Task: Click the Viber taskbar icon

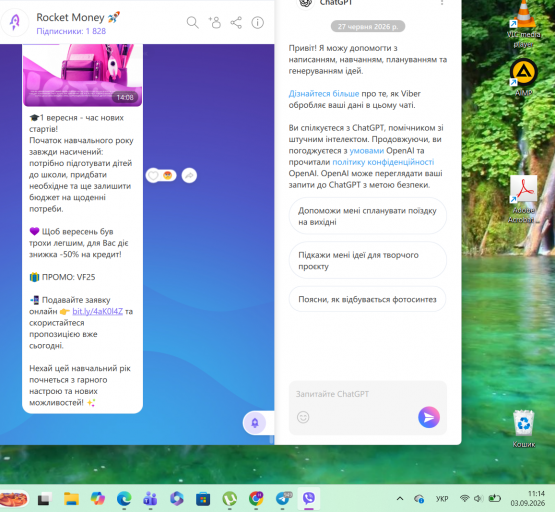Action: coord(309,499)
